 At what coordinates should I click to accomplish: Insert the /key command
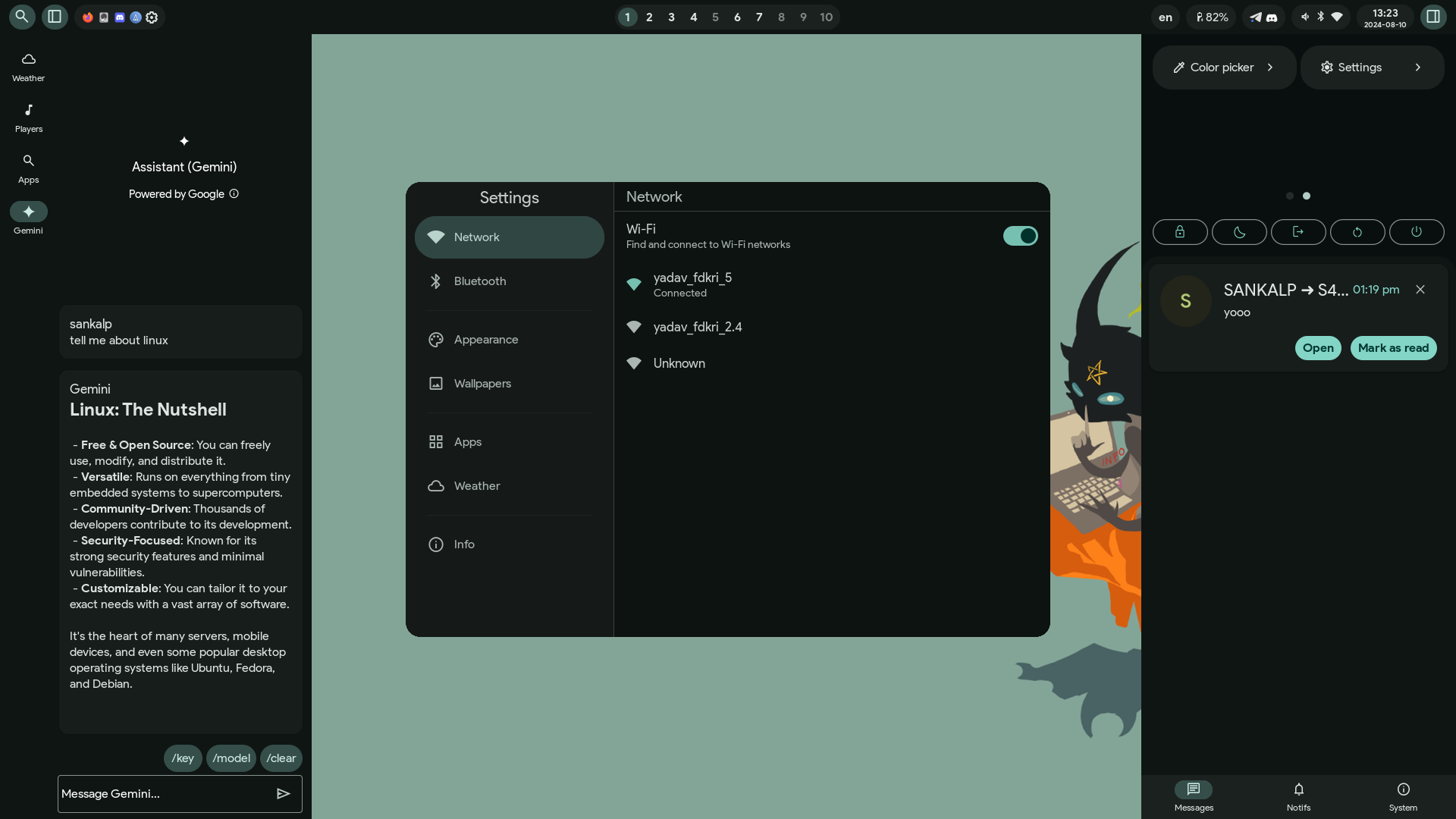183,758
